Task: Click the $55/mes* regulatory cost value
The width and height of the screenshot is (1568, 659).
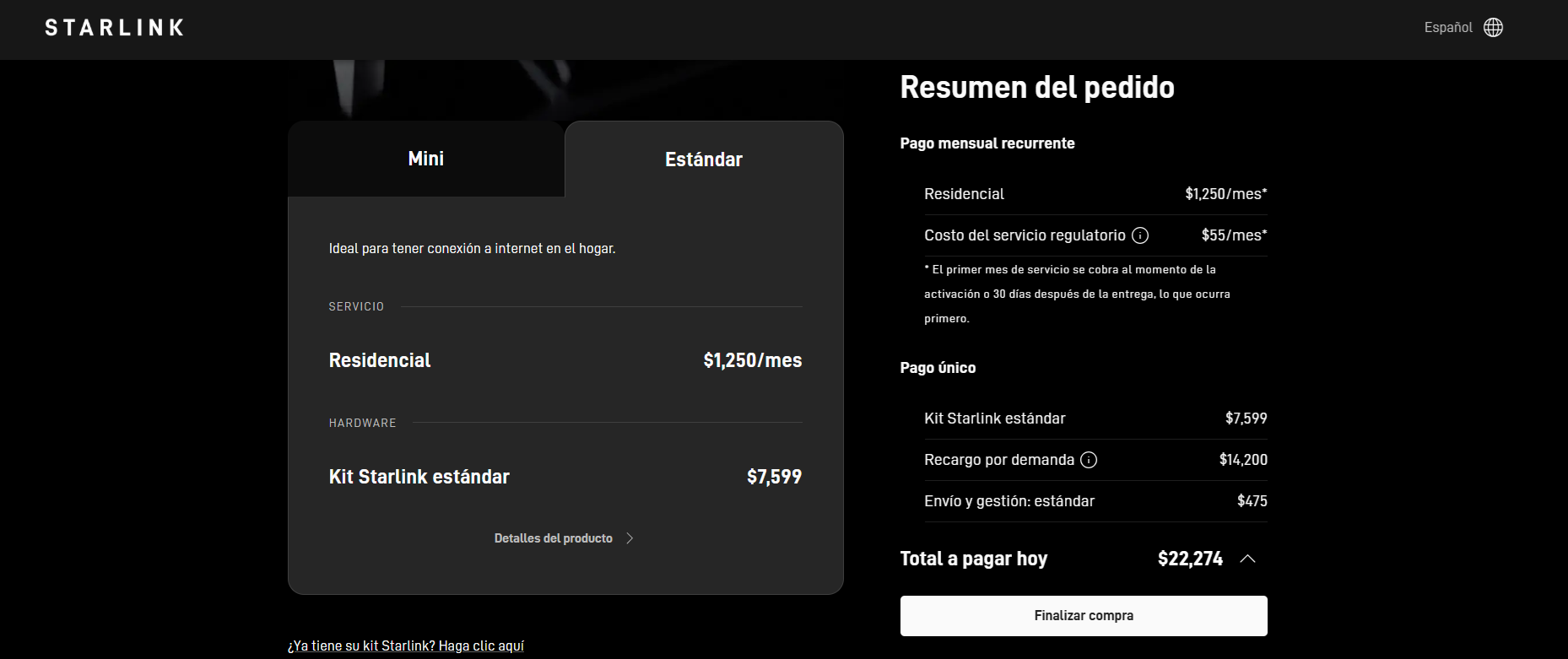Action: (1235, 235)
